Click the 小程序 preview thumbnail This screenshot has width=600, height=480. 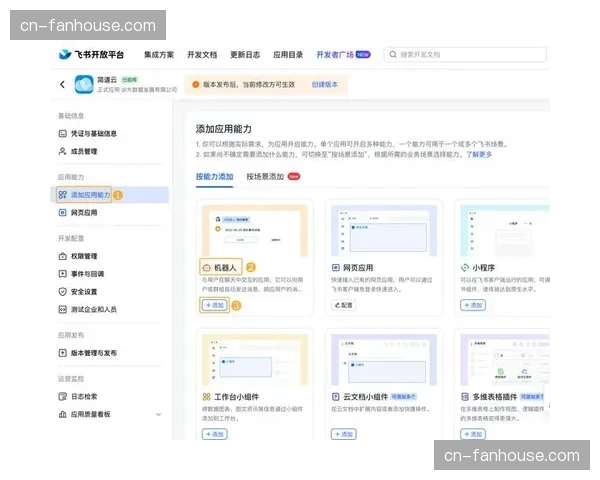505,230
